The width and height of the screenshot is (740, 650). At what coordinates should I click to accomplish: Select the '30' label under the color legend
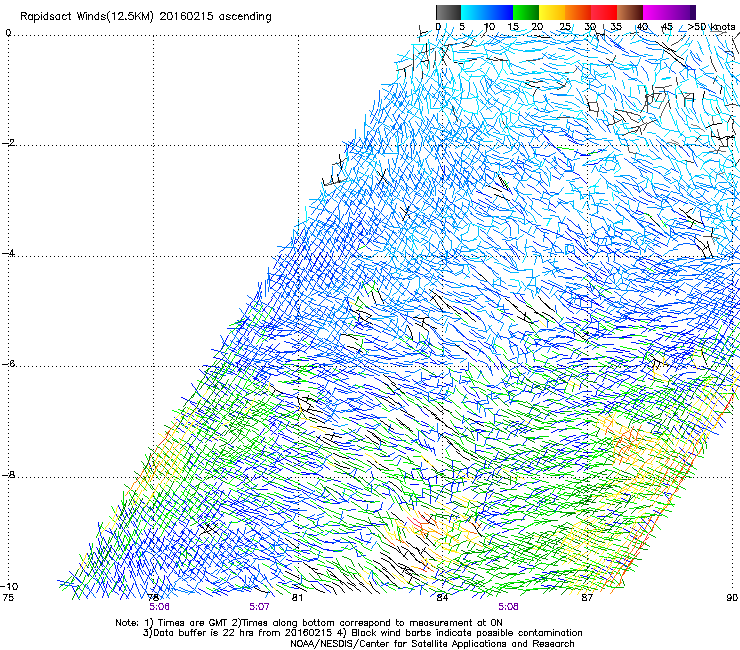click(590, 27)
